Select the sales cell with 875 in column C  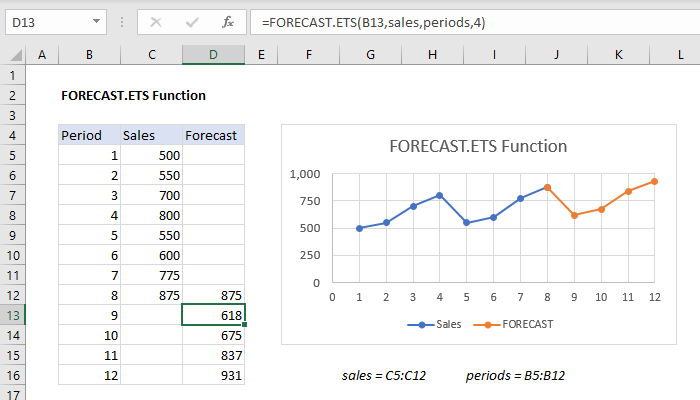click(x=151, y=296)
